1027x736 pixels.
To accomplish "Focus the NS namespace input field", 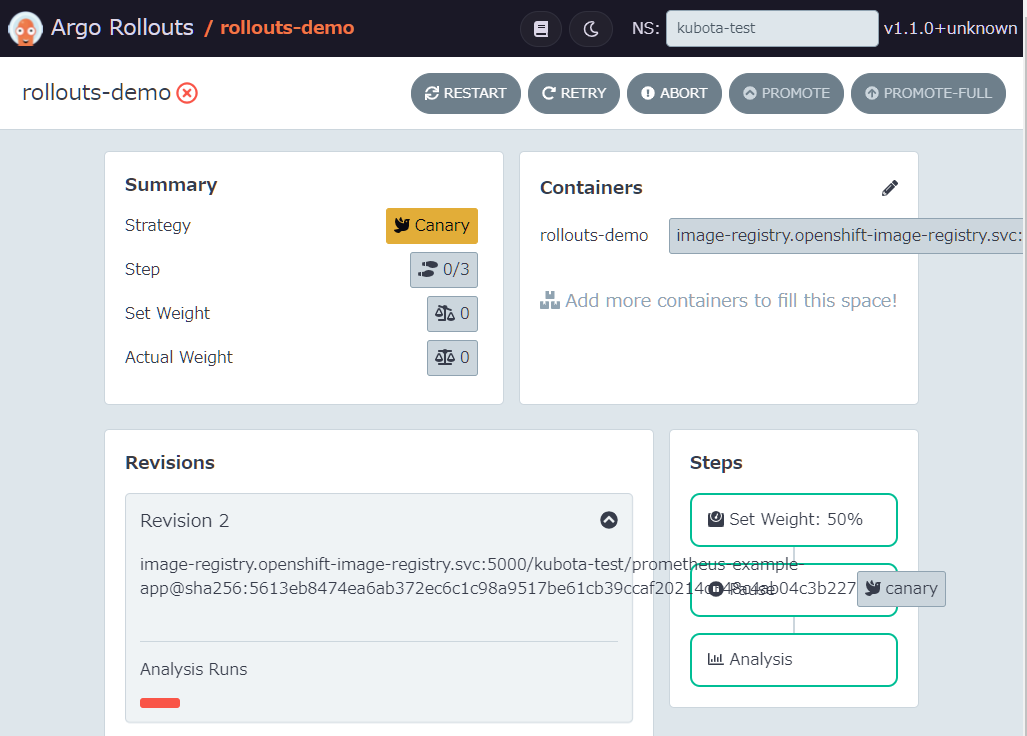I will click(772, 28).
